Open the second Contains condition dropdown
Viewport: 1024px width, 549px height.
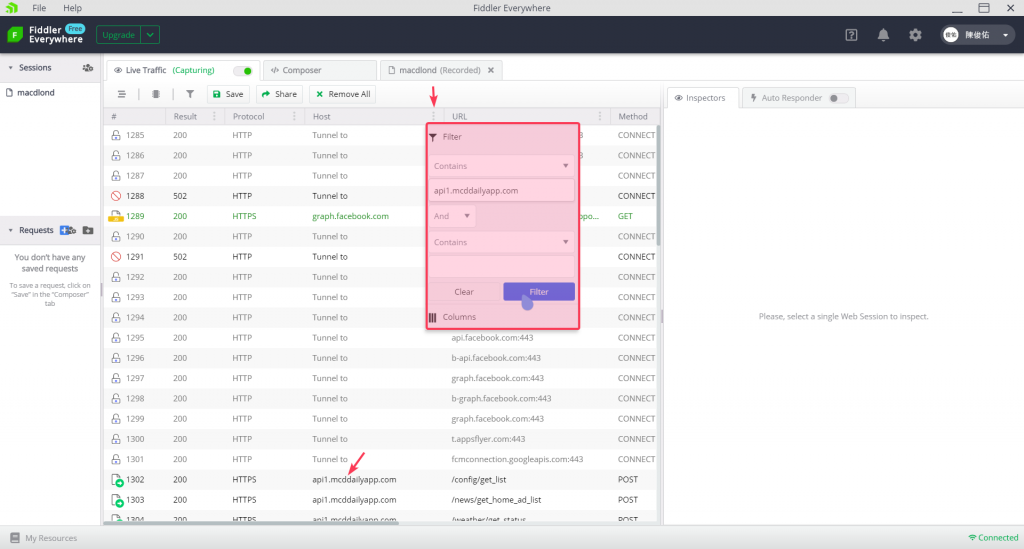pos(501,242)
